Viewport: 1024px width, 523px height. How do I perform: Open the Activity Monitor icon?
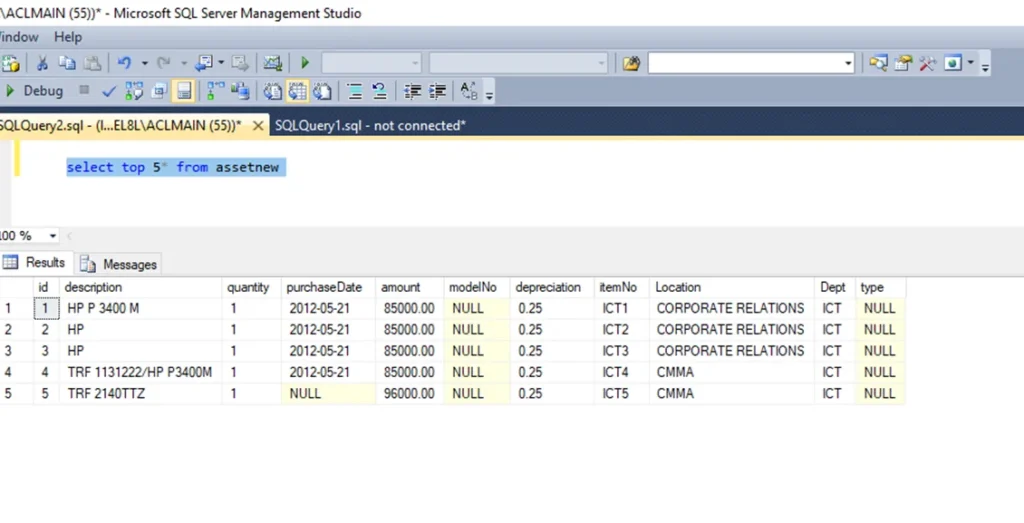click(272, 63)
